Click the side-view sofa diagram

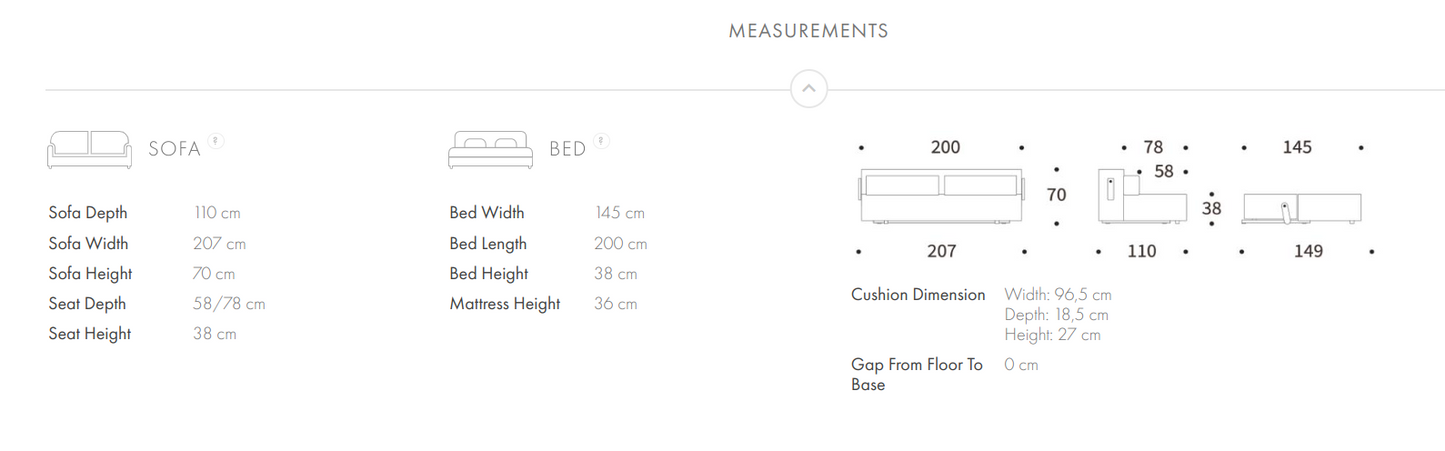[1141, 197]
